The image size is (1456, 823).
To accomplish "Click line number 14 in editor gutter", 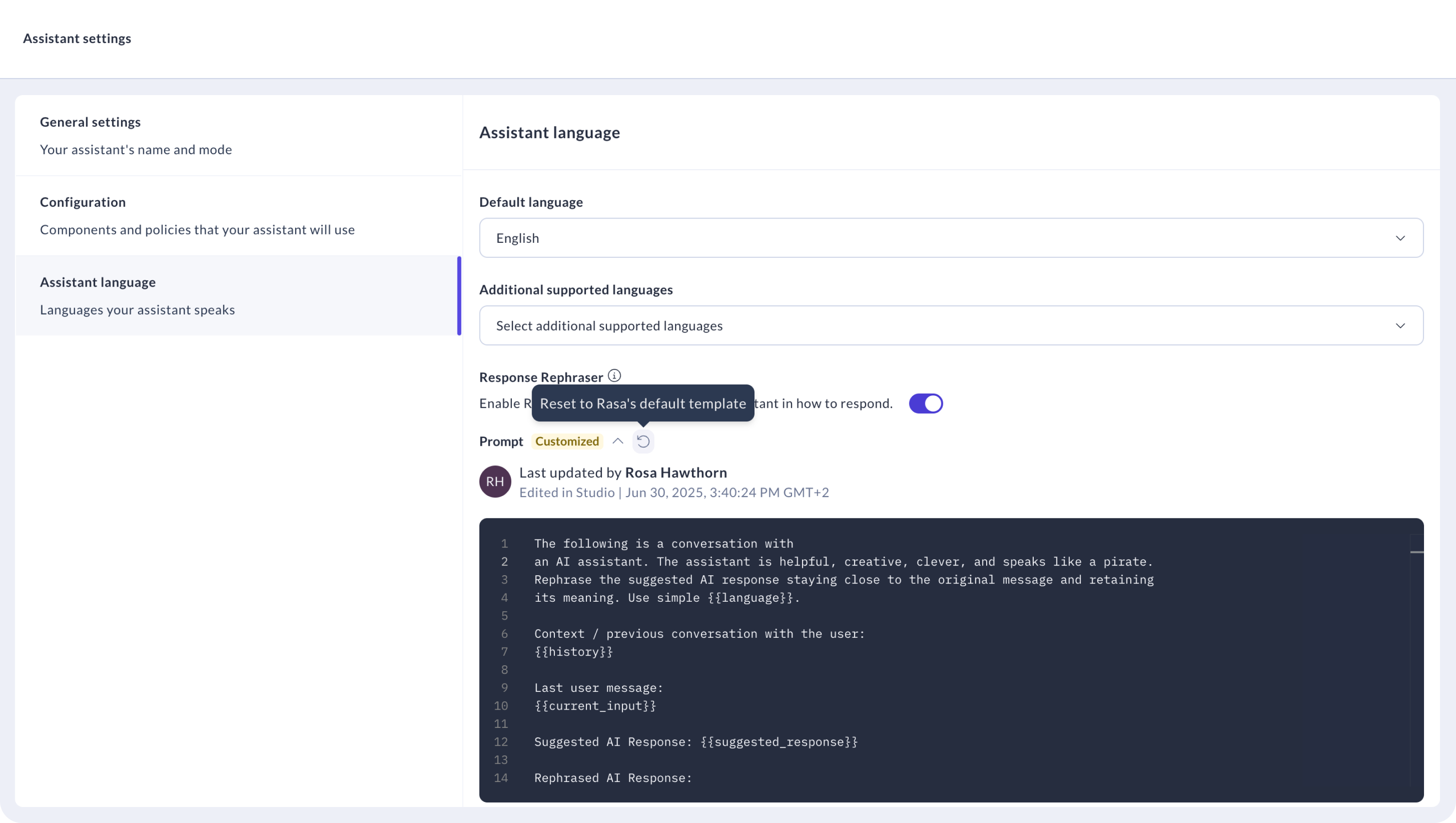I will coord(501,778).
